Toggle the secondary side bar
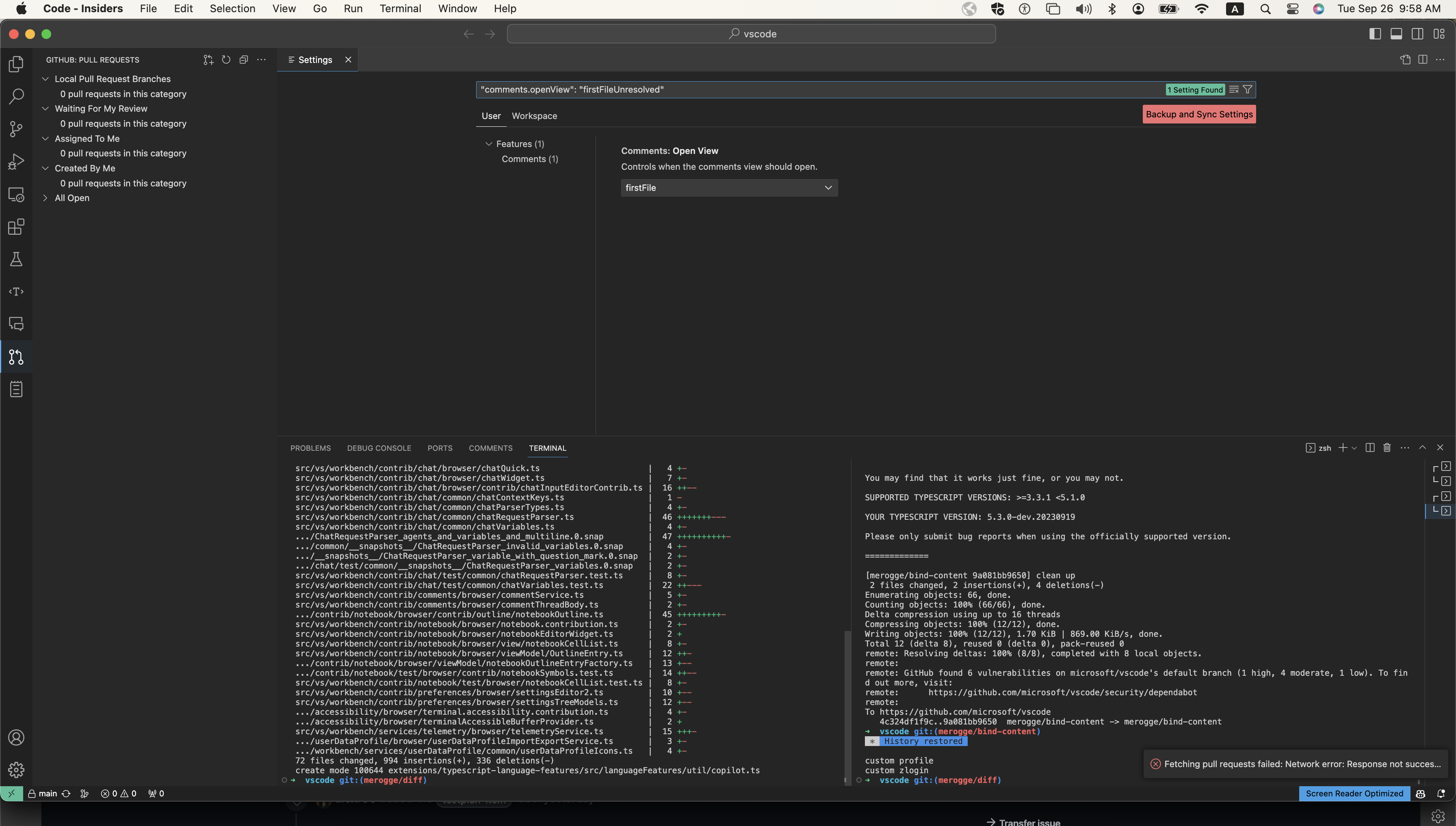The width and height of the screenshot is (1456, 826). tap(1417, 33)
